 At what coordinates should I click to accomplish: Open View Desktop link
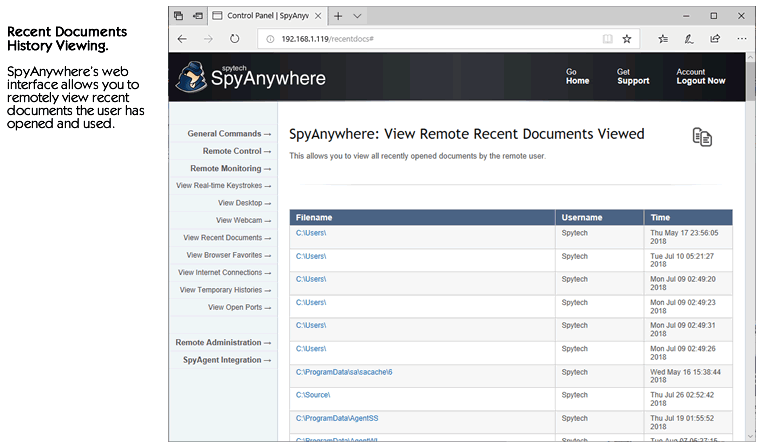[x=244, y=203]
